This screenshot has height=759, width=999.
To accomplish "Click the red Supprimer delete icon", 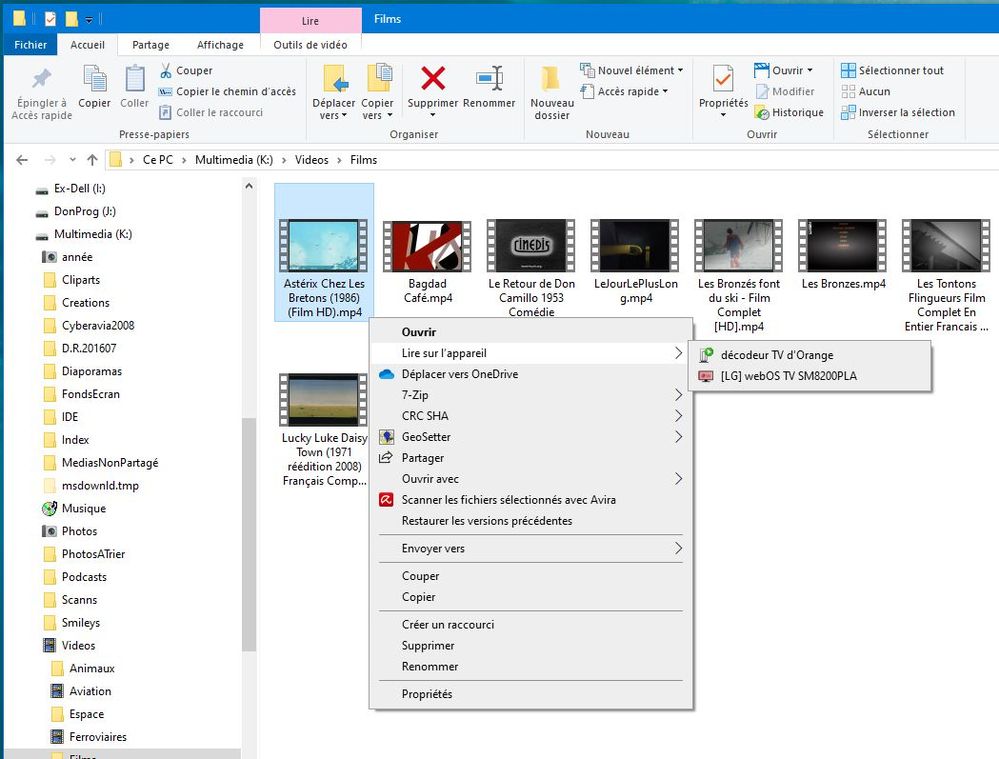I will coord(432,79).
